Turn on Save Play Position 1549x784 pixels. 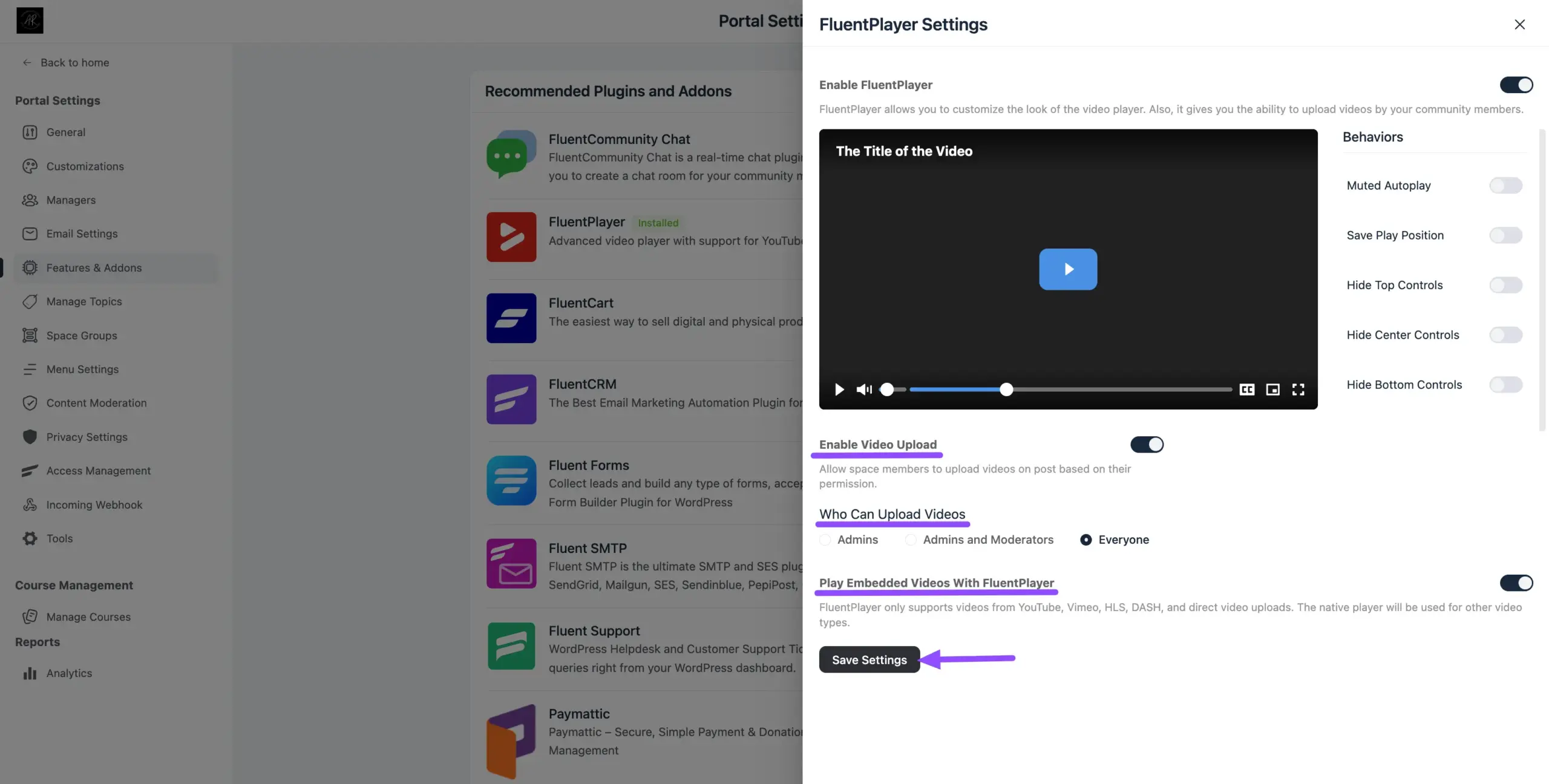tap(1505, 235)
